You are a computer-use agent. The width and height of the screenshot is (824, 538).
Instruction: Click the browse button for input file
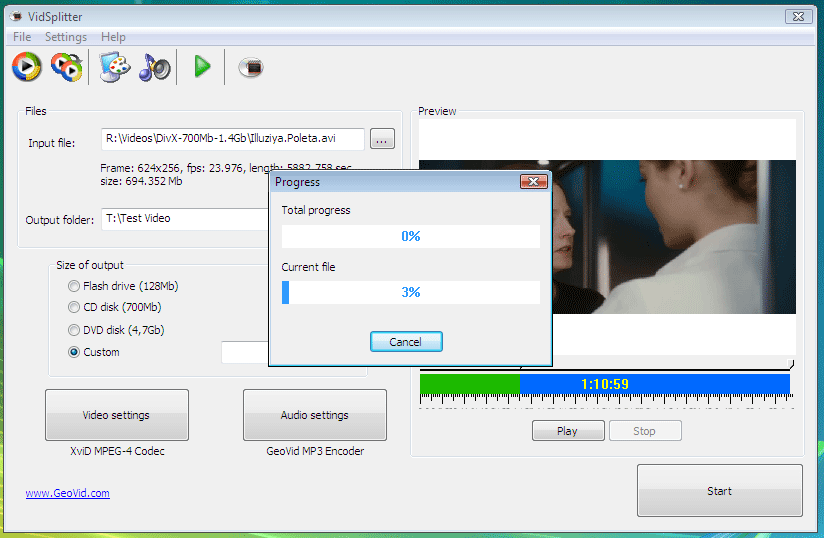pyautogui.click(x=382, y=139)
